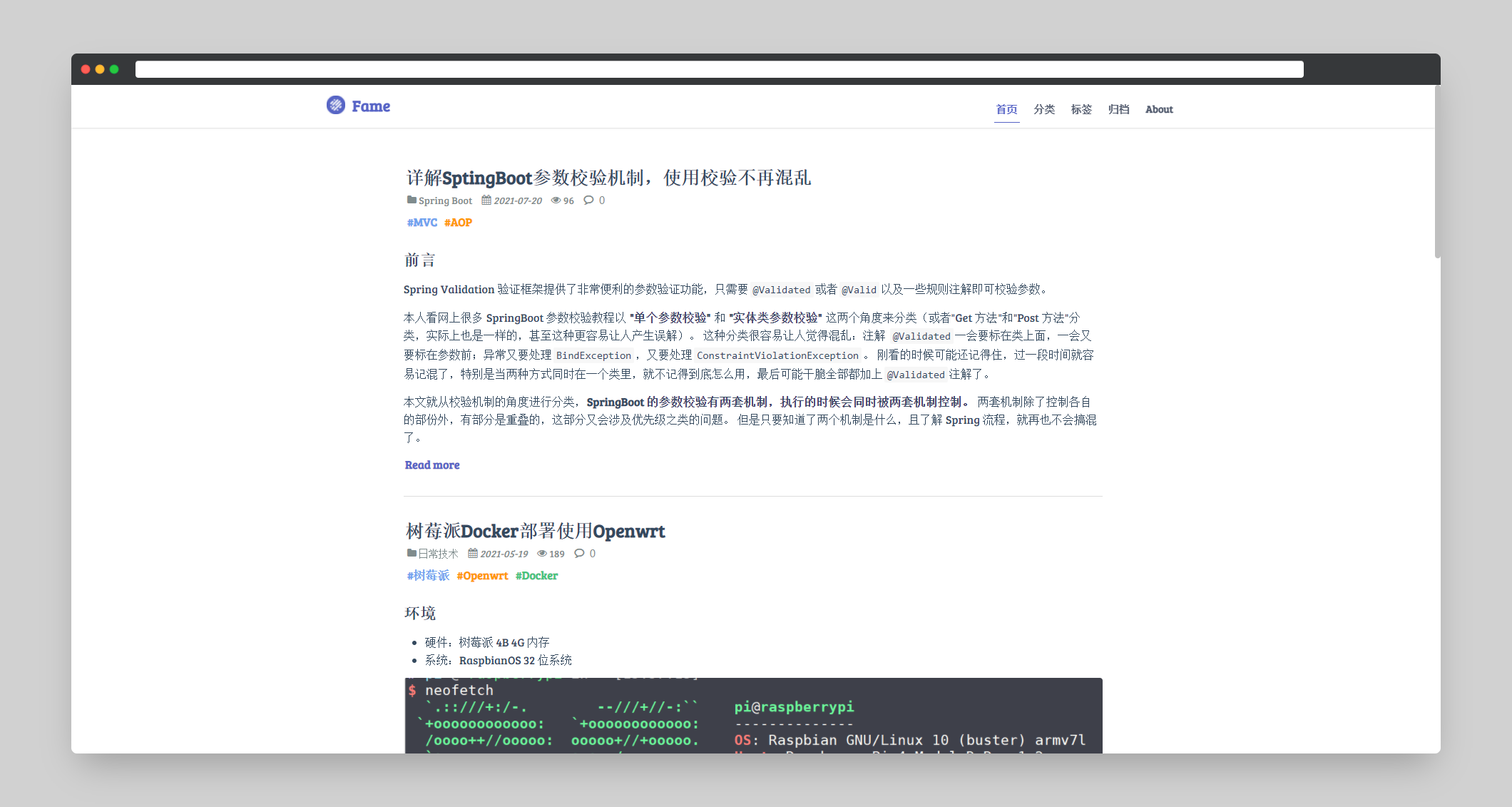Click the browser address bar
The height and width of the screenshot is (807, 1512).
[x=719, y=69]
